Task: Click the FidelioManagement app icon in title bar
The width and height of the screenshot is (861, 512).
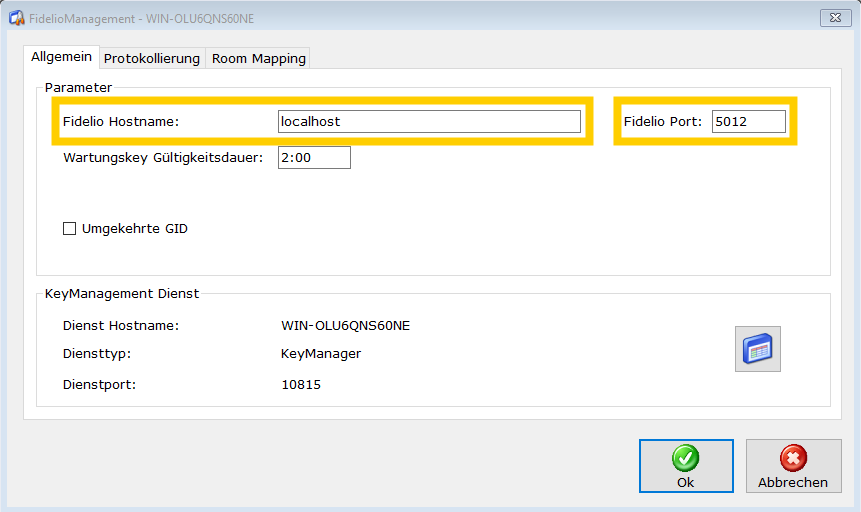Action: point(17,18)
